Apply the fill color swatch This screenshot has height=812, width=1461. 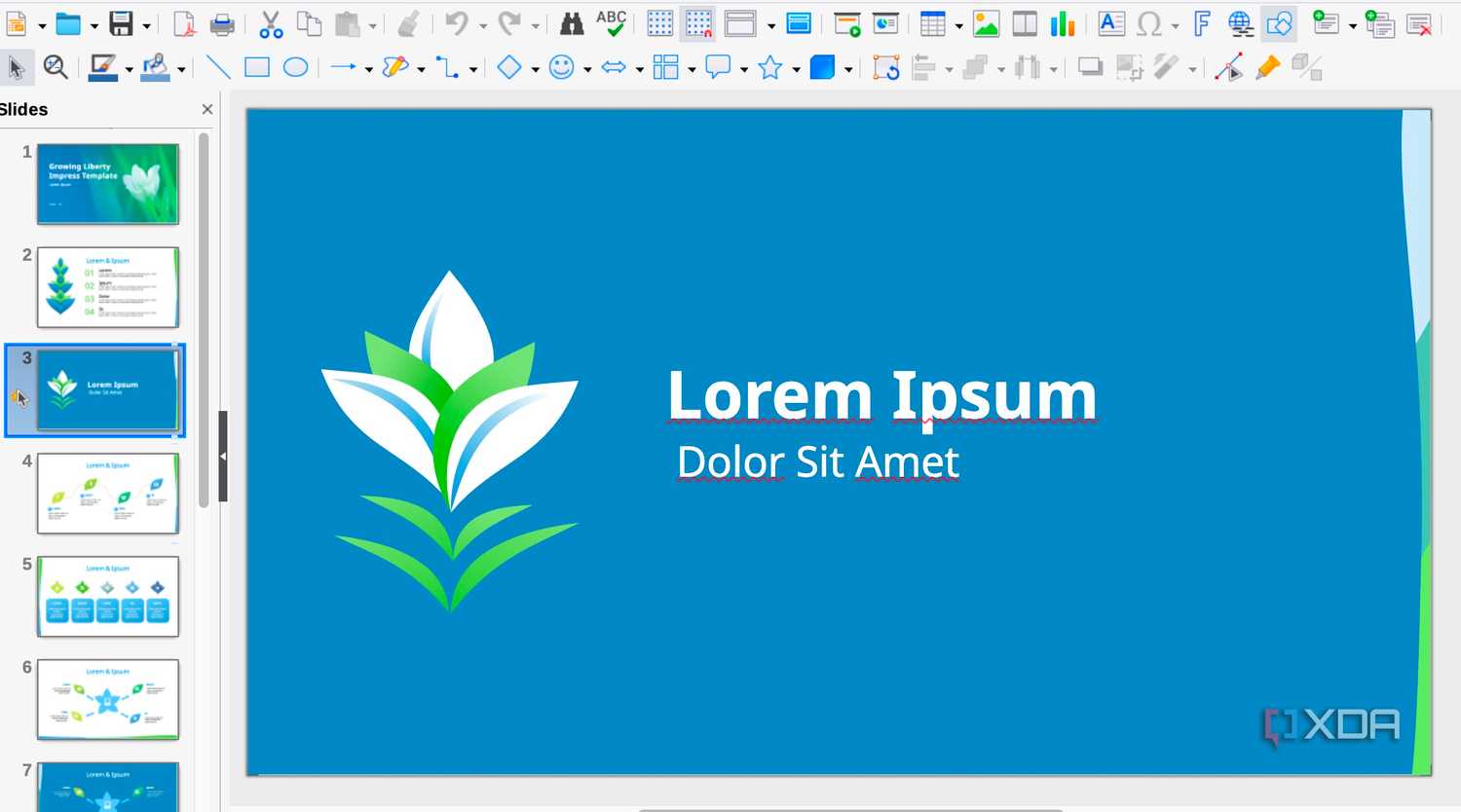(155, 67)
